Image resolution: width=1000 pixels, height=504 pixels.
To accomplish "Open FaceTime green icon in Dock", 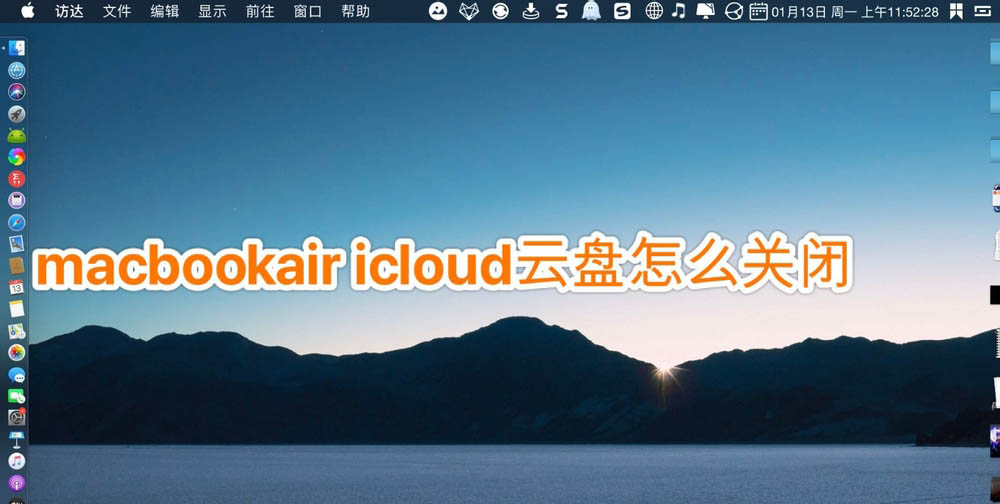I will (17, 396).
